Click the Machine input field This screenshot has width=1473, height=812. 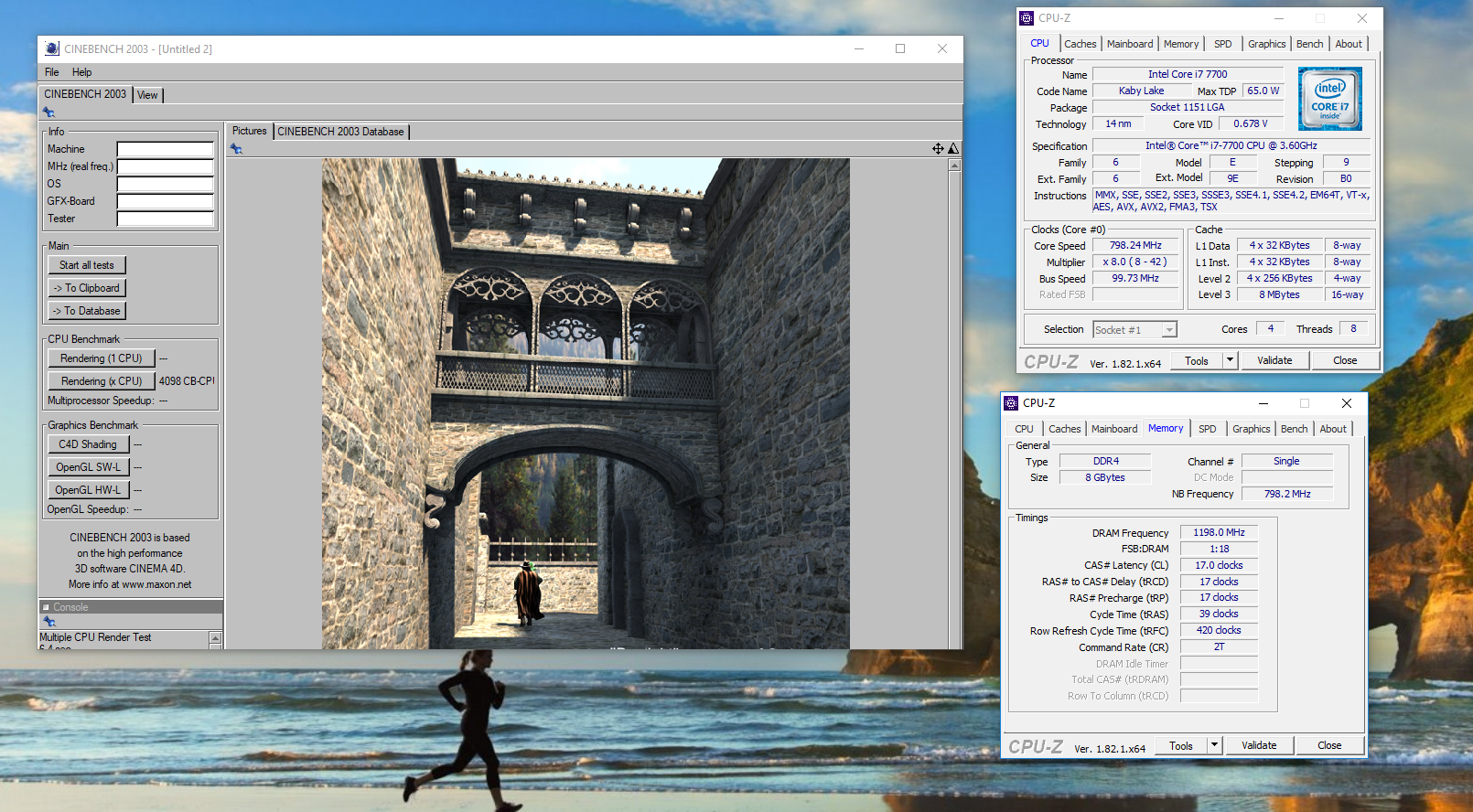(x=165, y=149)
